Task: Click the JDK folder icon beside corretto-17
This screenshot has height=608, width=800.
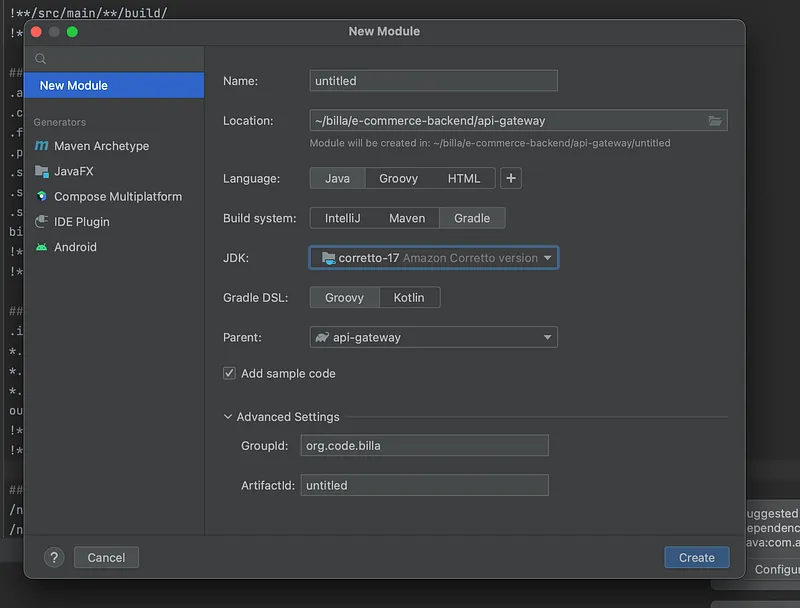Action: point(329,258)
